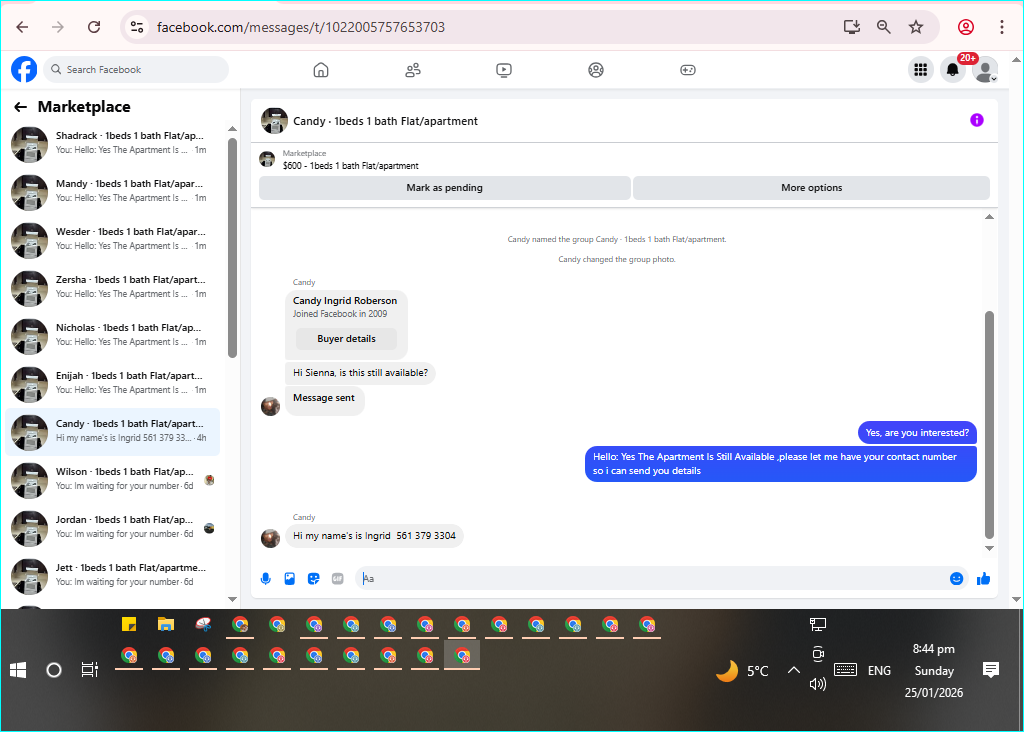
Task: Open Chrome three-dot menu
Action: tap(1002, 27)
